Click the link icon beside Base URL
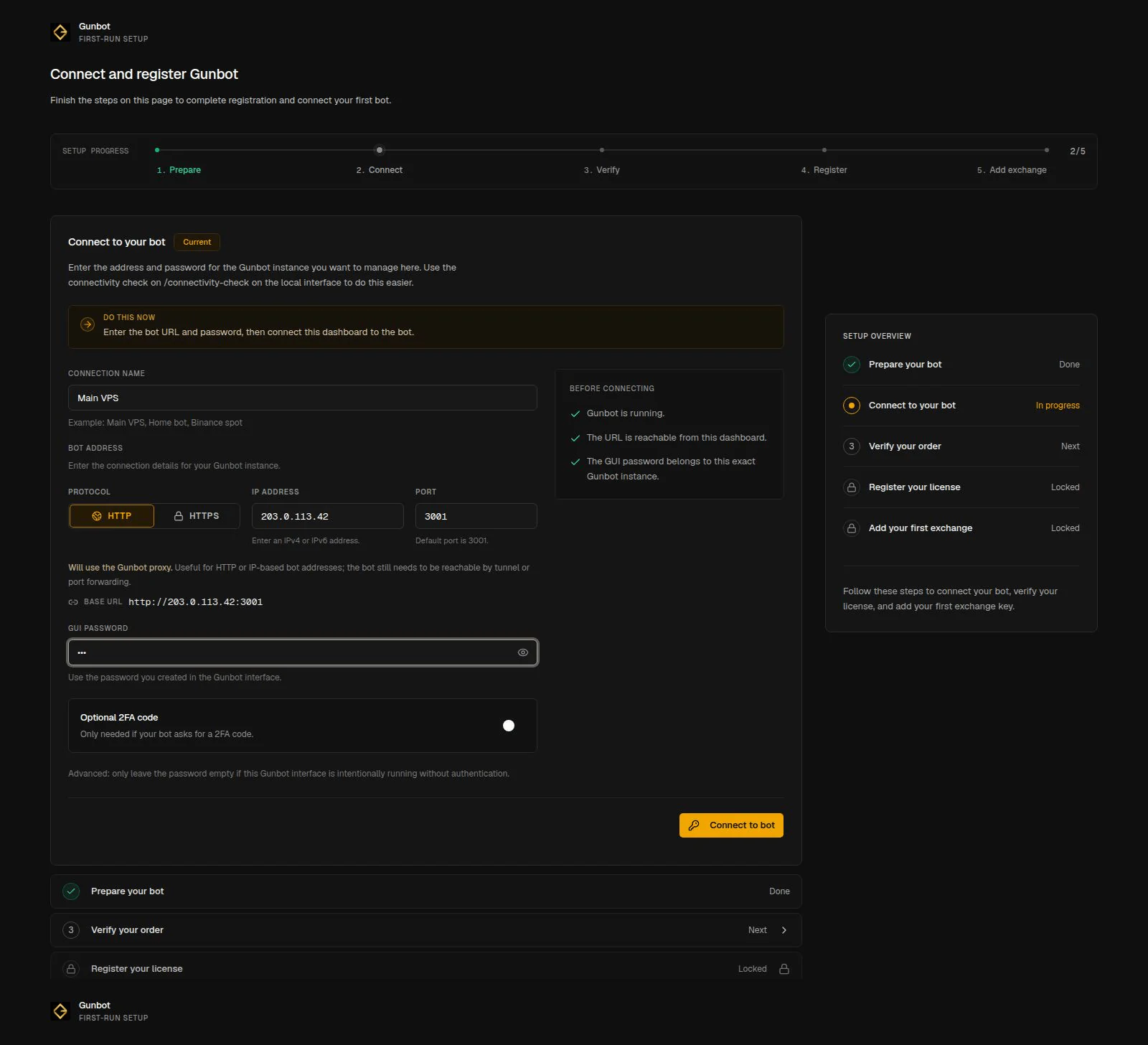Image resolution: width=1148 pixels, height=1045 pixels. 73,602
